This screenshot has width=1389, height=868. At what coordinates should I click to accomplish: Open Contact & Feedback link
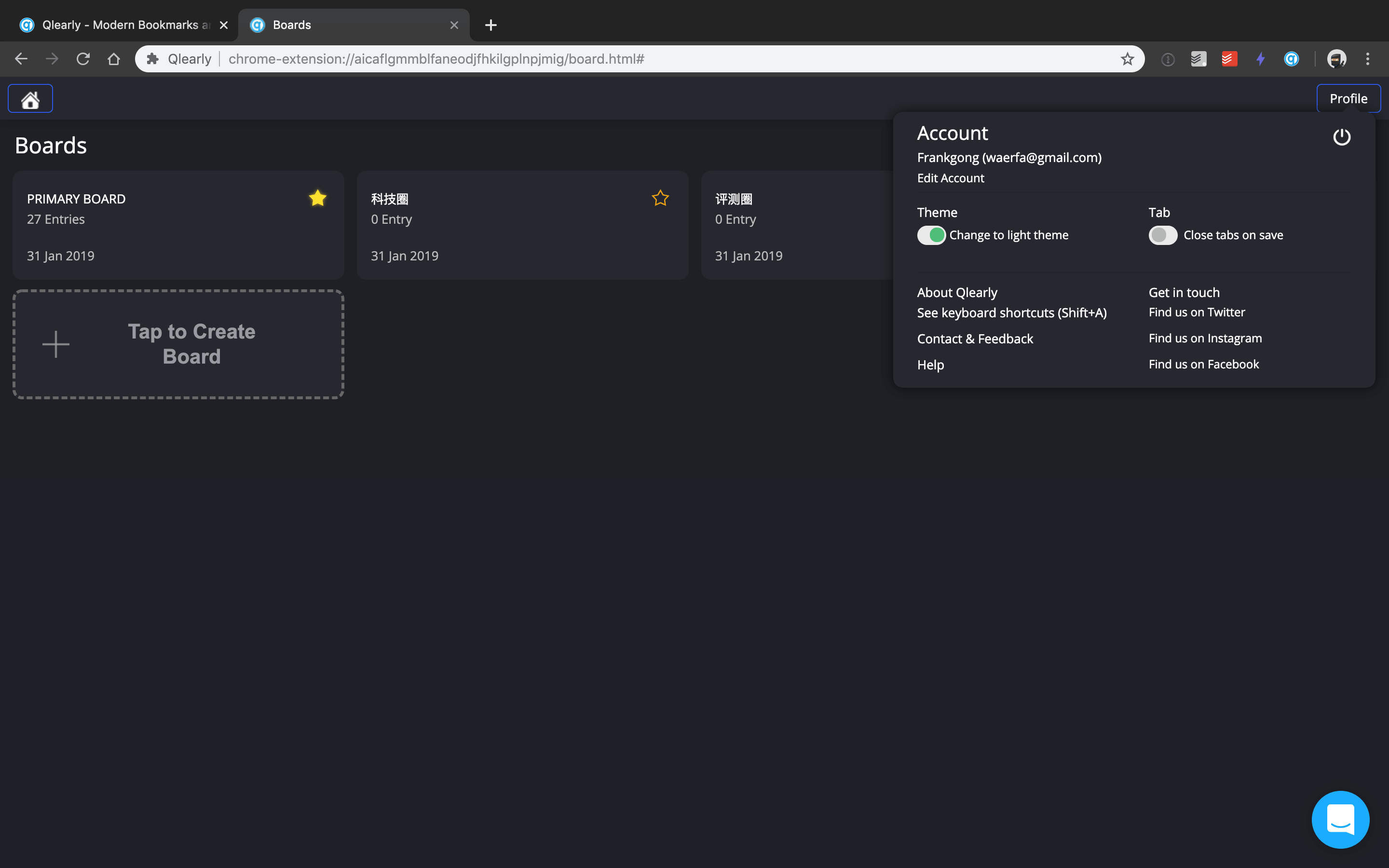pos(975,339)
